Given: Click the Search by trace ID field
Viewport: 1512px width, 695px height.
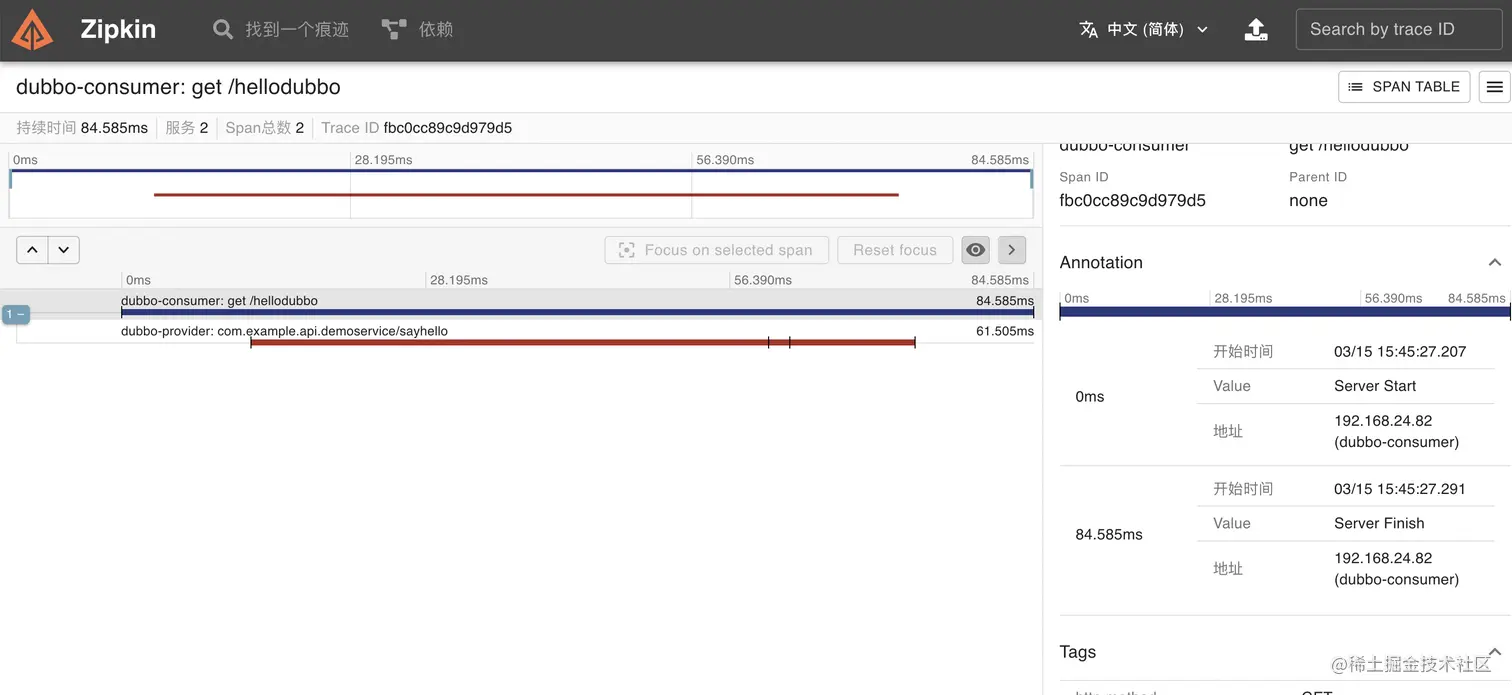Looking at the screenshot, I should 1398,30.
